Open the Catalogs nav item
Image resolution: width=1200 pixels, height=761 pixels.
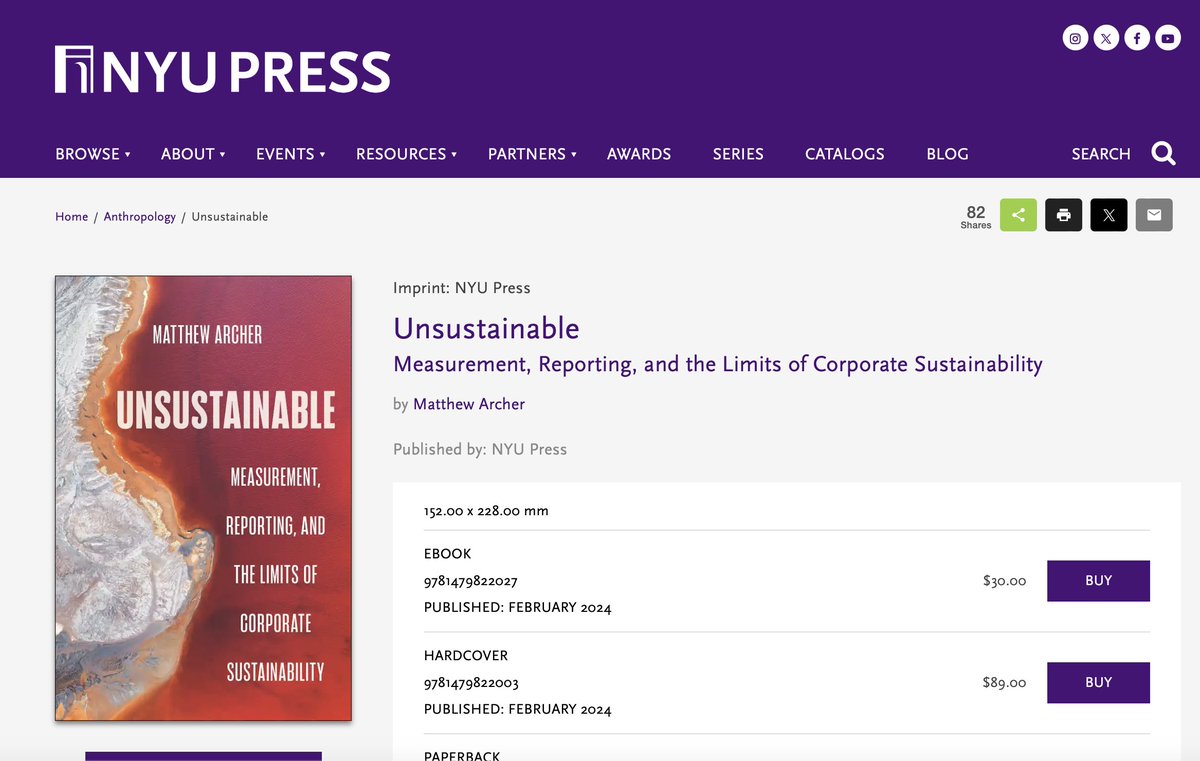click(845, 154)
